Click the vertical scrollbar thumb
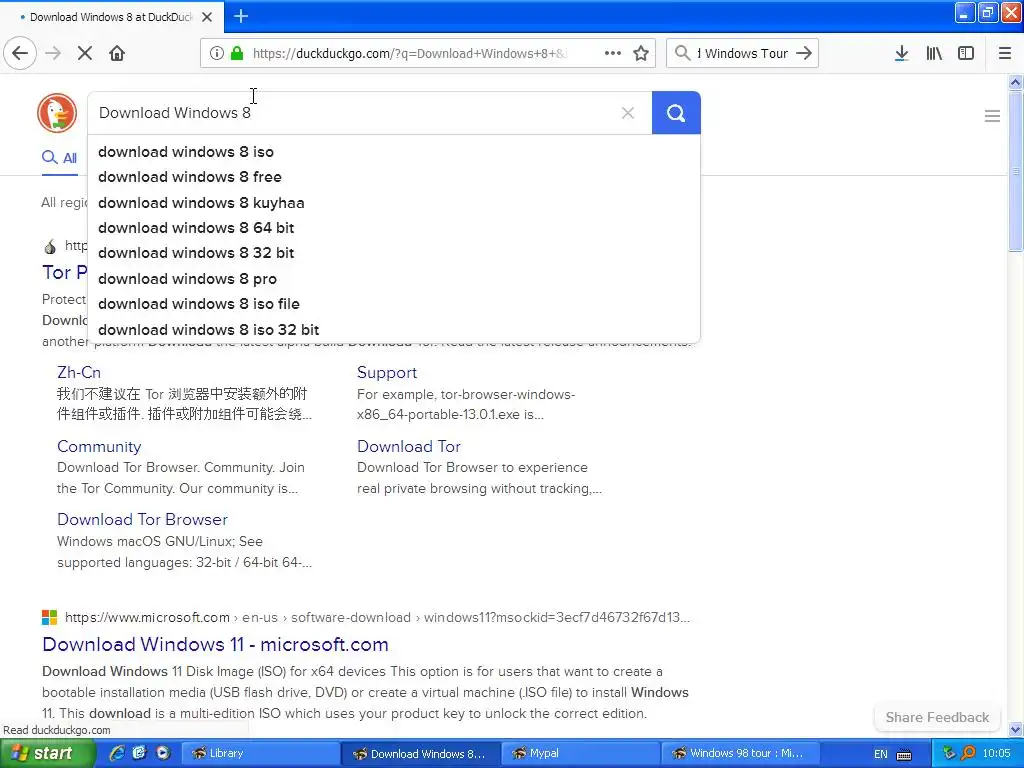 (x=1016, y=171)
